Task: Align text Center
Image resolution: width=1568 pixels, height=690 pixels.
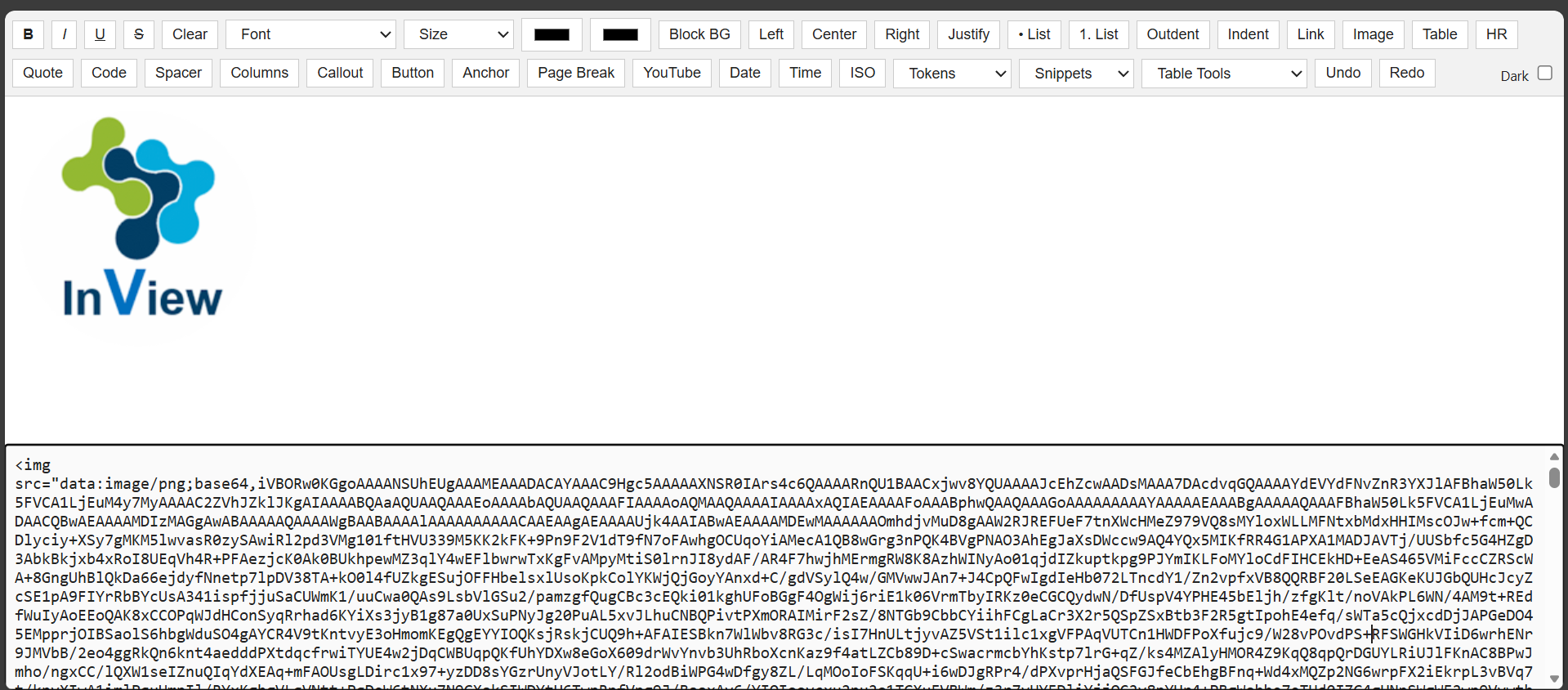Action: [x=834, y=34]
